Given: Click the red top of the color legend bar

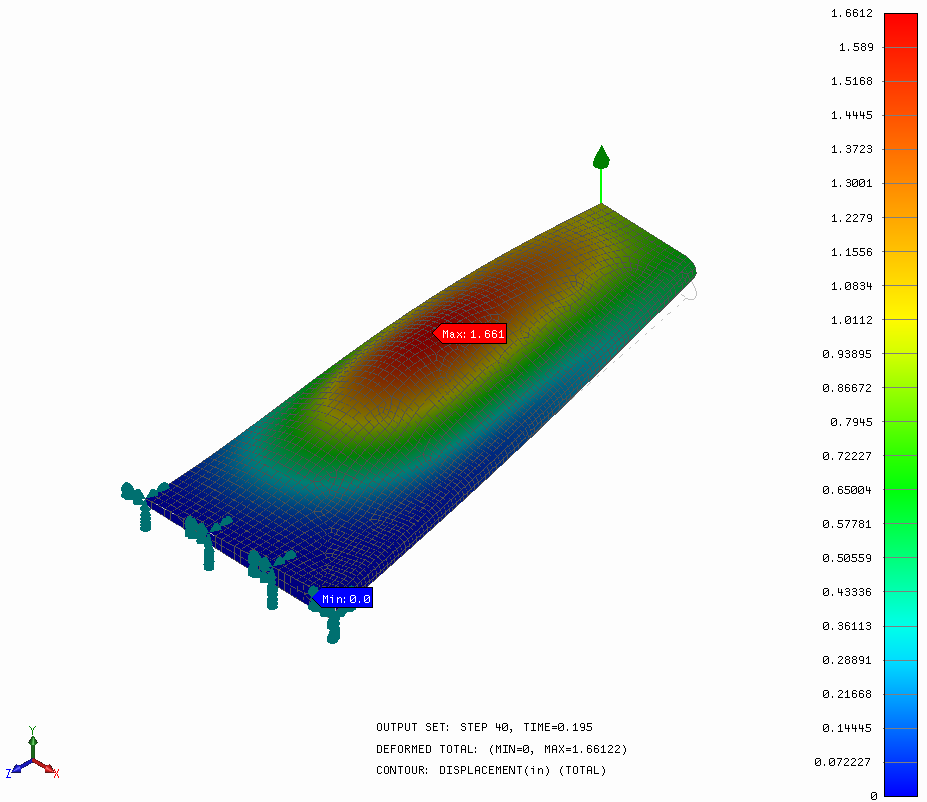Looking at the screenshot, I should click(x=900, y=30).
